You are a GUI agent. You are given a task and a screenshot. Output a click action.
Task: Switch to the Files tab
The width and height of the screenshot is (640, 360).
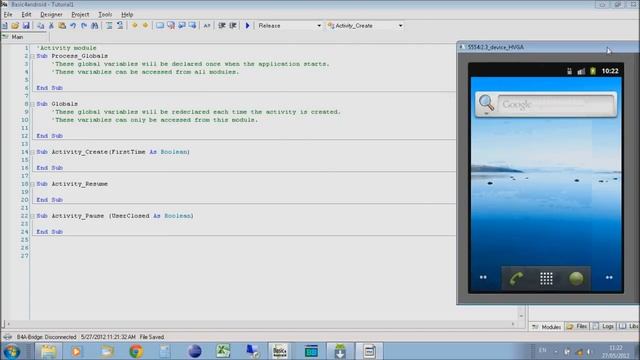[x=577, y=327]
